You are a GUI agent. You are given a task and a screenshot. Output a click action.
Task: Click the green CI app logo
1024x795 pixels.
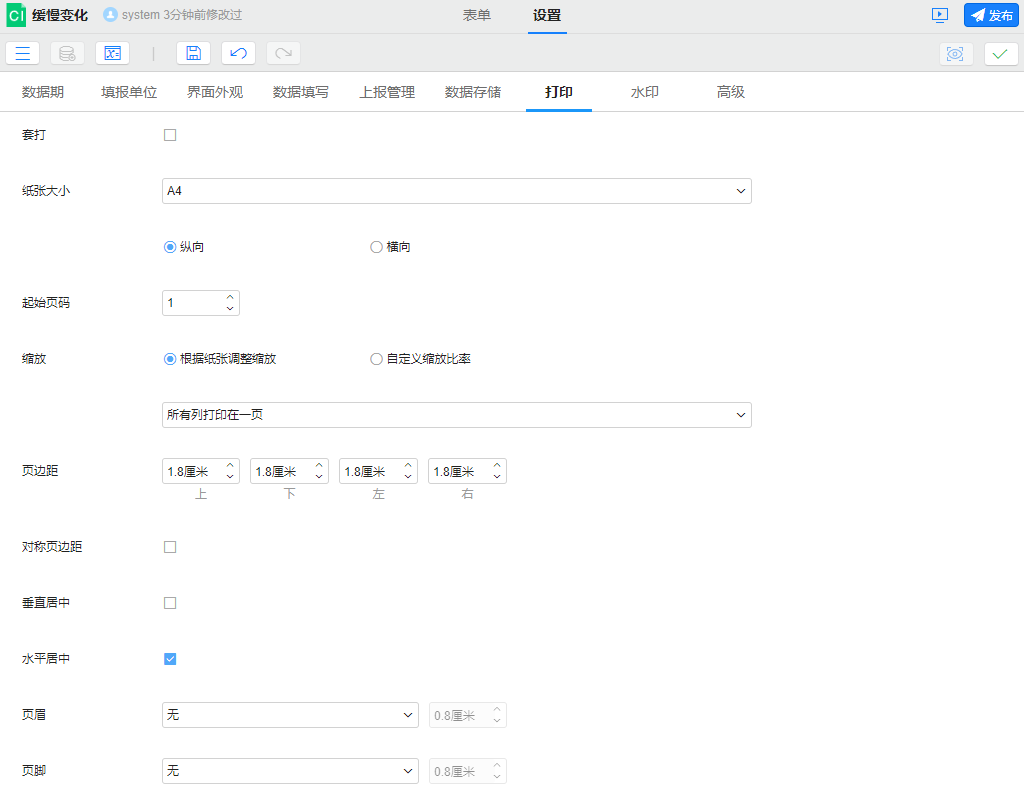tap(16, 15)
